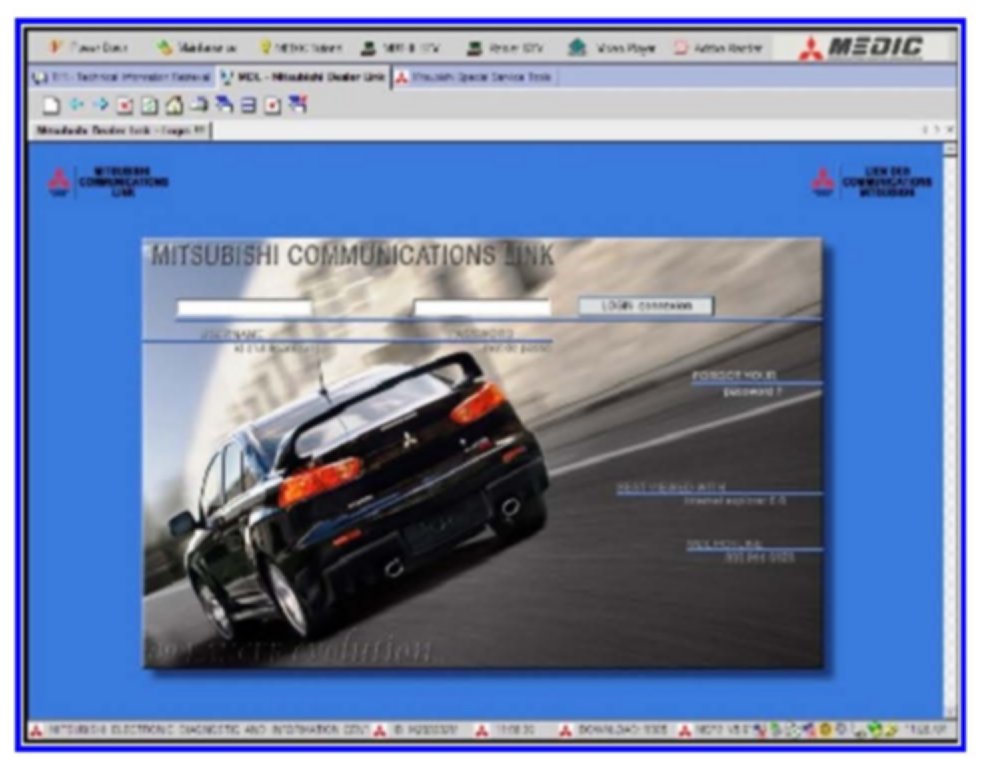
Task: Click the Back arrow in the browser toolbar
Action: click(x=77, y=105)
